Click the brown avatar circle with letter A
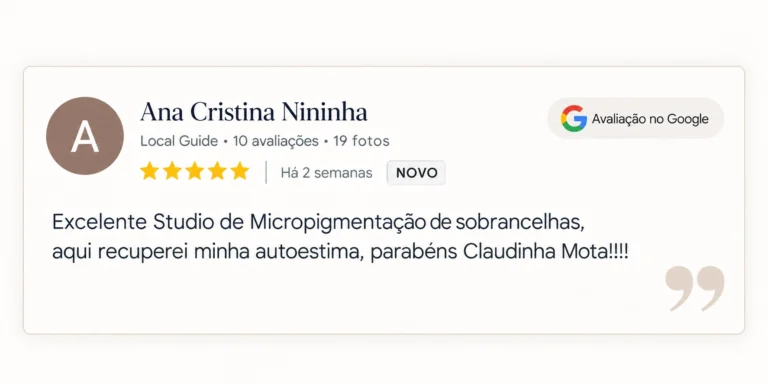This screenshot has height=384, width=768. 85,136
